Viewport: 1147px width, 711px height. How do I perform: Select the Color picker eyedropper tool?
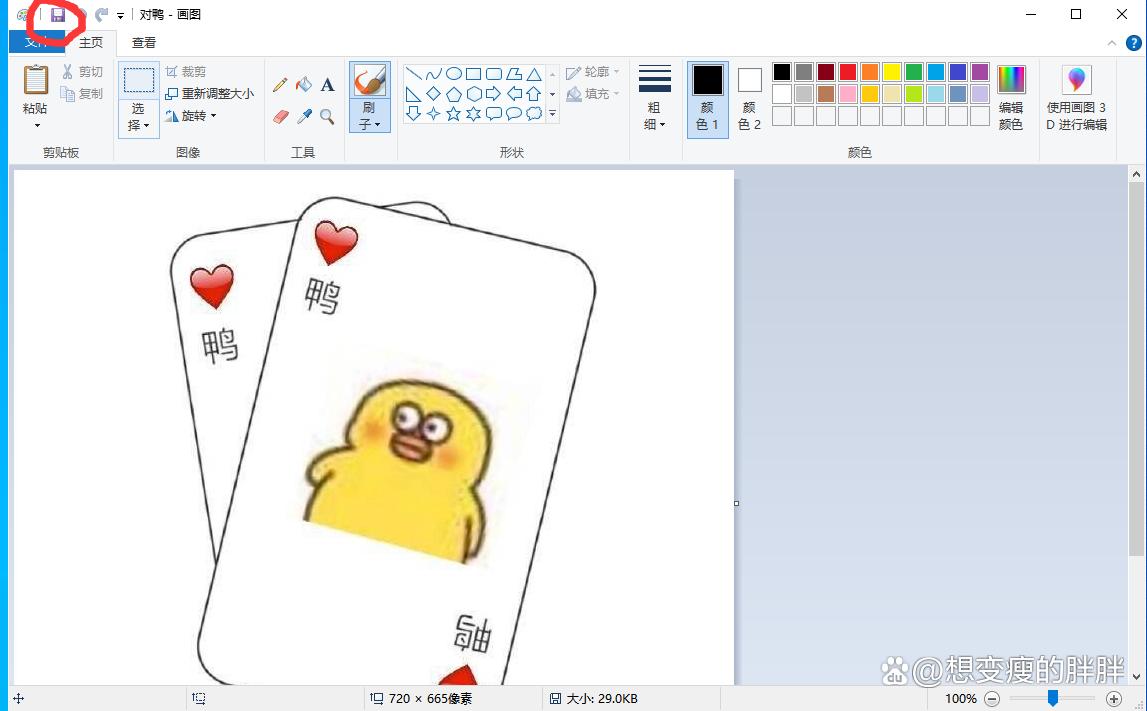[x=304, y=117]
